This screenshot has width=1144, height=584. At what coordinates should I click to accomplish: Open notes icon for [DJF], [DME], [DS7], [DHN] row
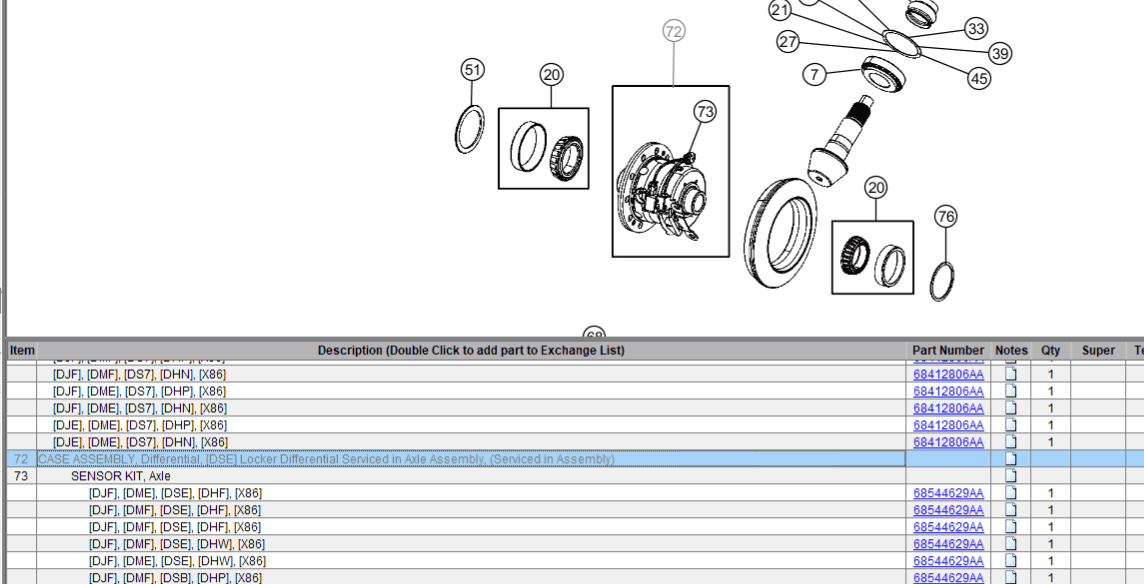1010,407
